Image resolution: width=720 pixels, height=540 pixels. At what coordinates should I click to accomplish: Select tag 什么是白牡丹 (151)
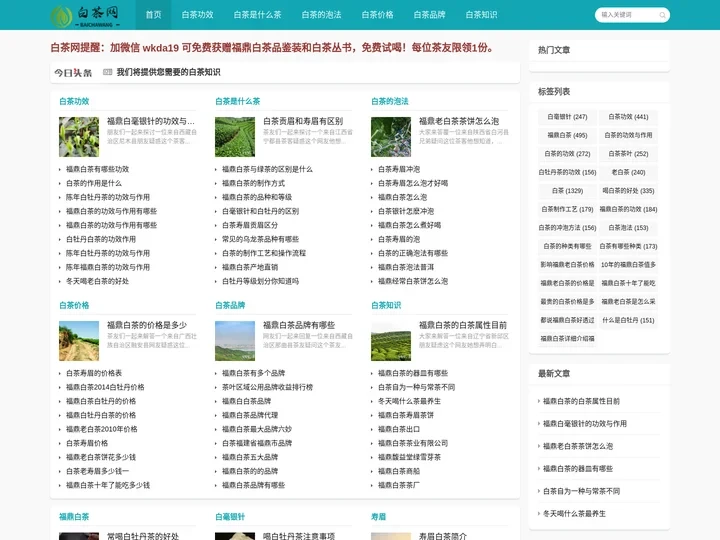click(628, 321)
